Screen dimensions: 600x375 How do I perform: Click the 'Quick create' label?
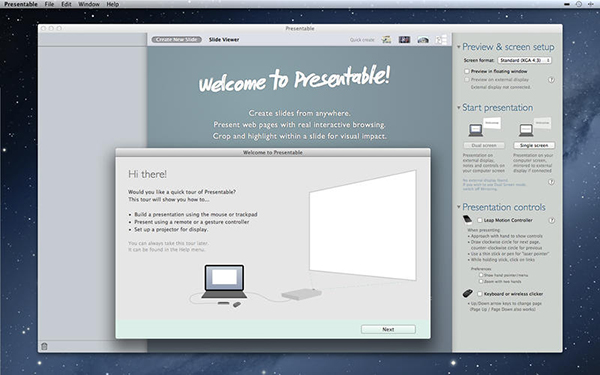pos(362,40)
